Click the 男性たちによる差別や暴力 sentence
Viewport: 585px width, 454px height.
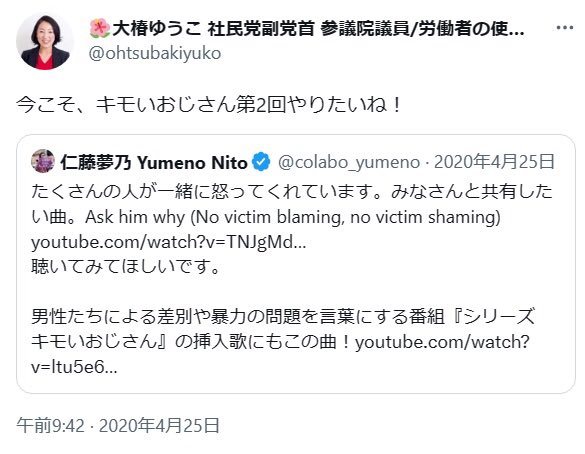(x=283, y=317)
